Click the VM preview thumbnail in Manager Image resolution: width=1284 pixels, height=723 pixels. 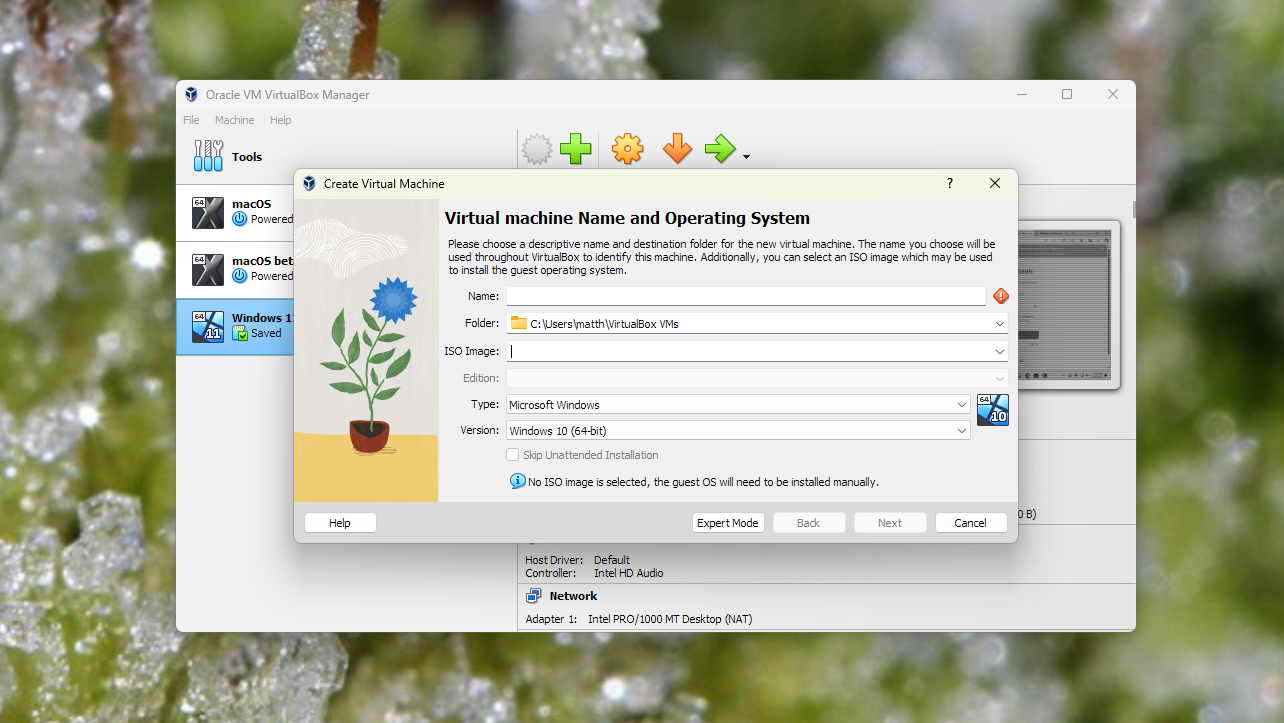coord(1069,304)
